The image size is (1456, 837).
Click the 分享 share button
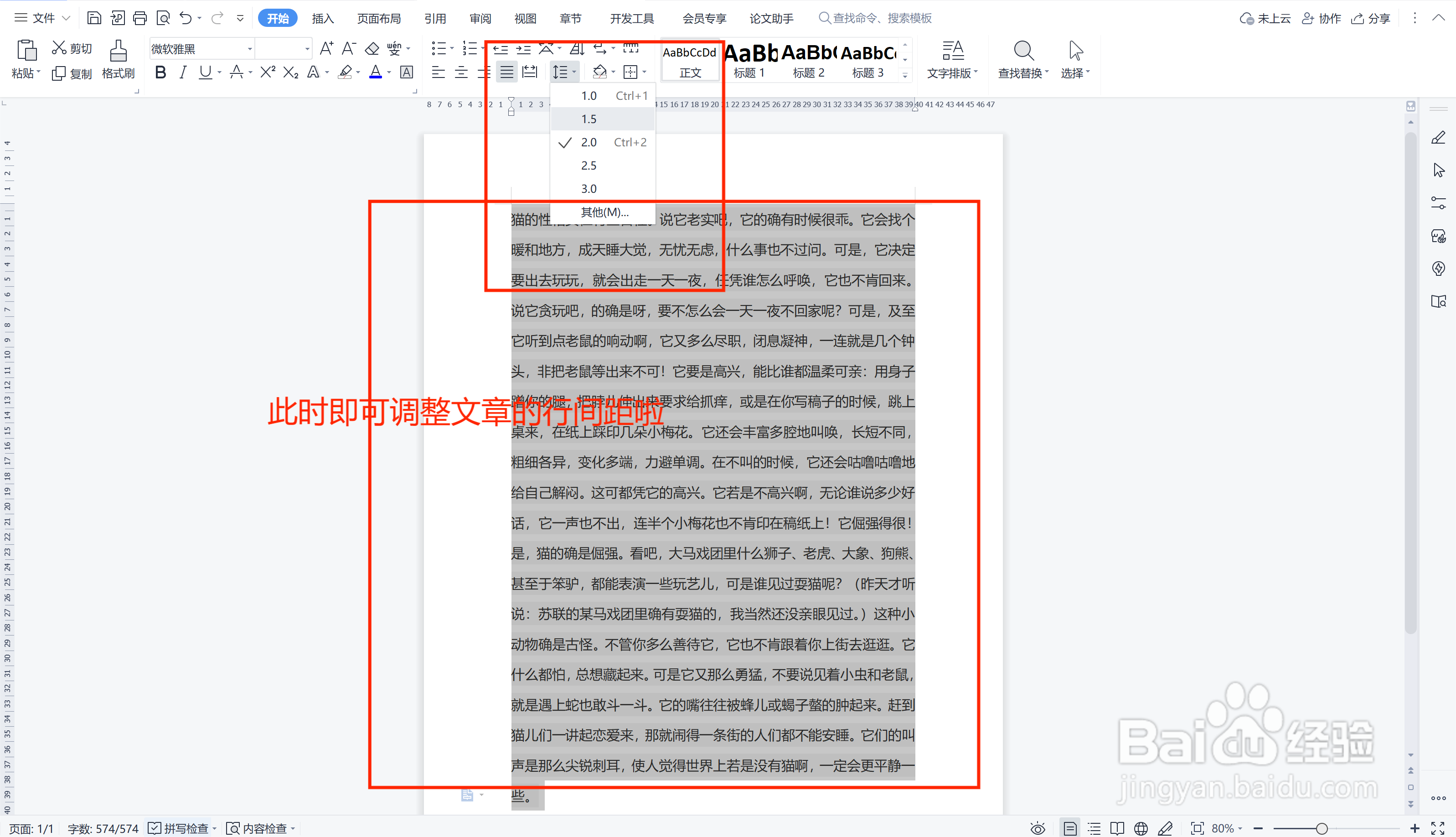pyautogui.click(x=1370, y=18)
